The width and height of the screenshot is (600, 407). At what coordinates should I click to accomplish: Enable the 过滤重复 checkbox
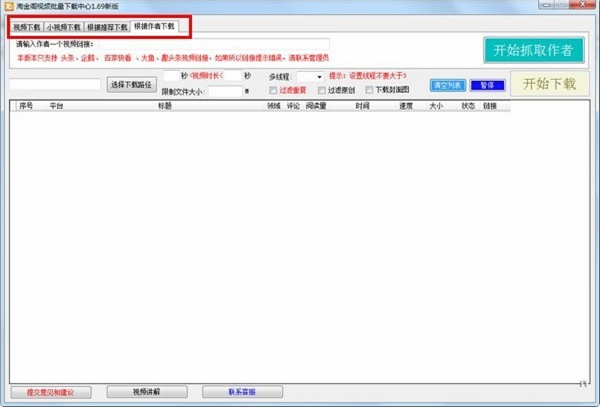[273, 90]
